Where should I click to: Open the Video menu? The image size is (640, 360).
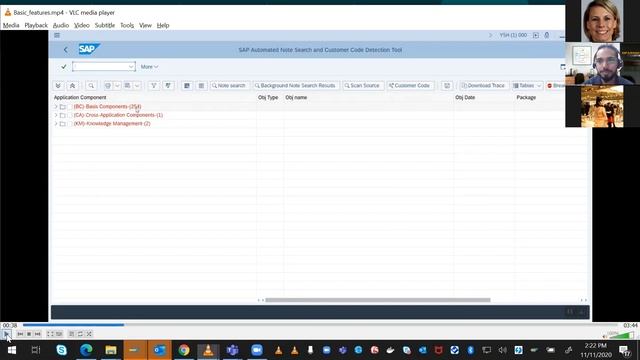[82, 25]
